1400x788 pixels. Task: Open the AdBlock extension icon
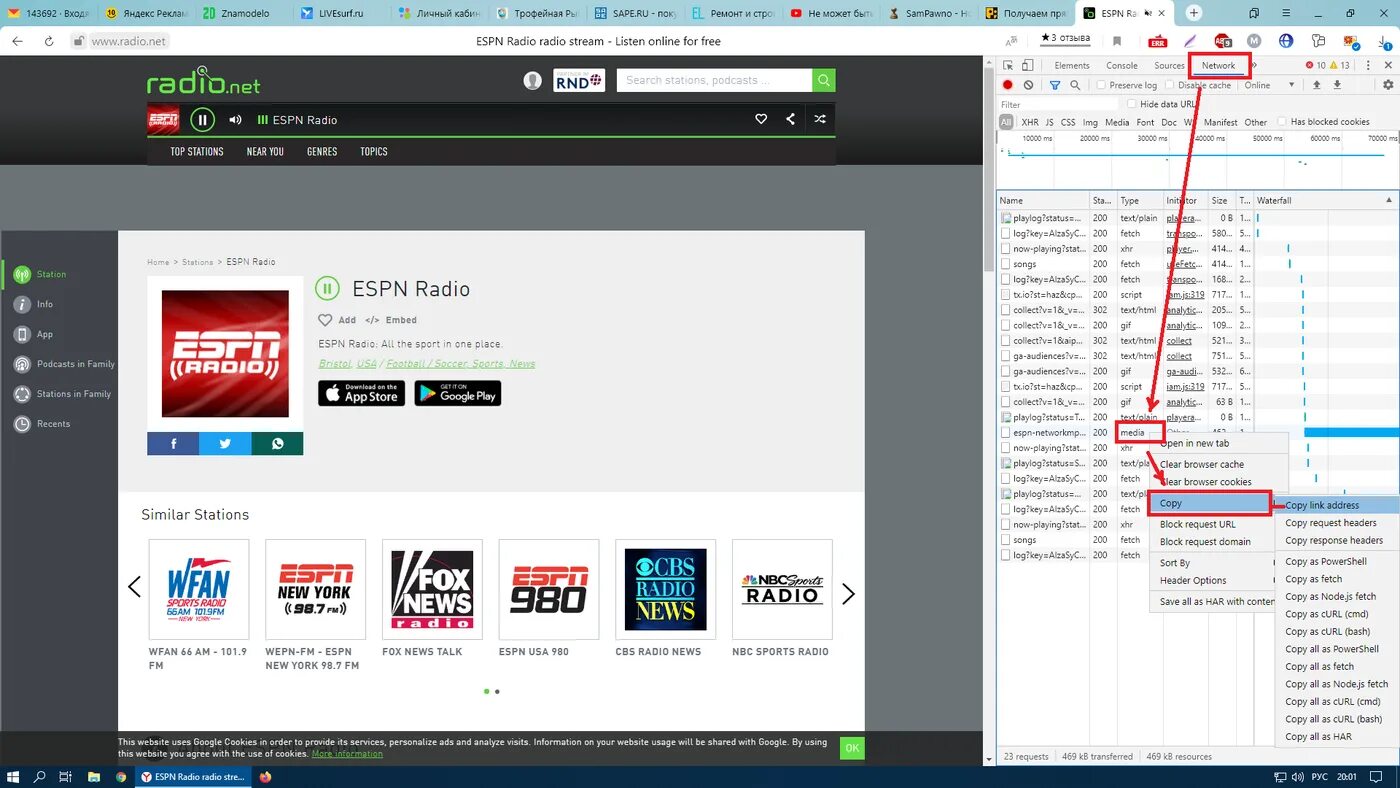tap(1222, 41)
